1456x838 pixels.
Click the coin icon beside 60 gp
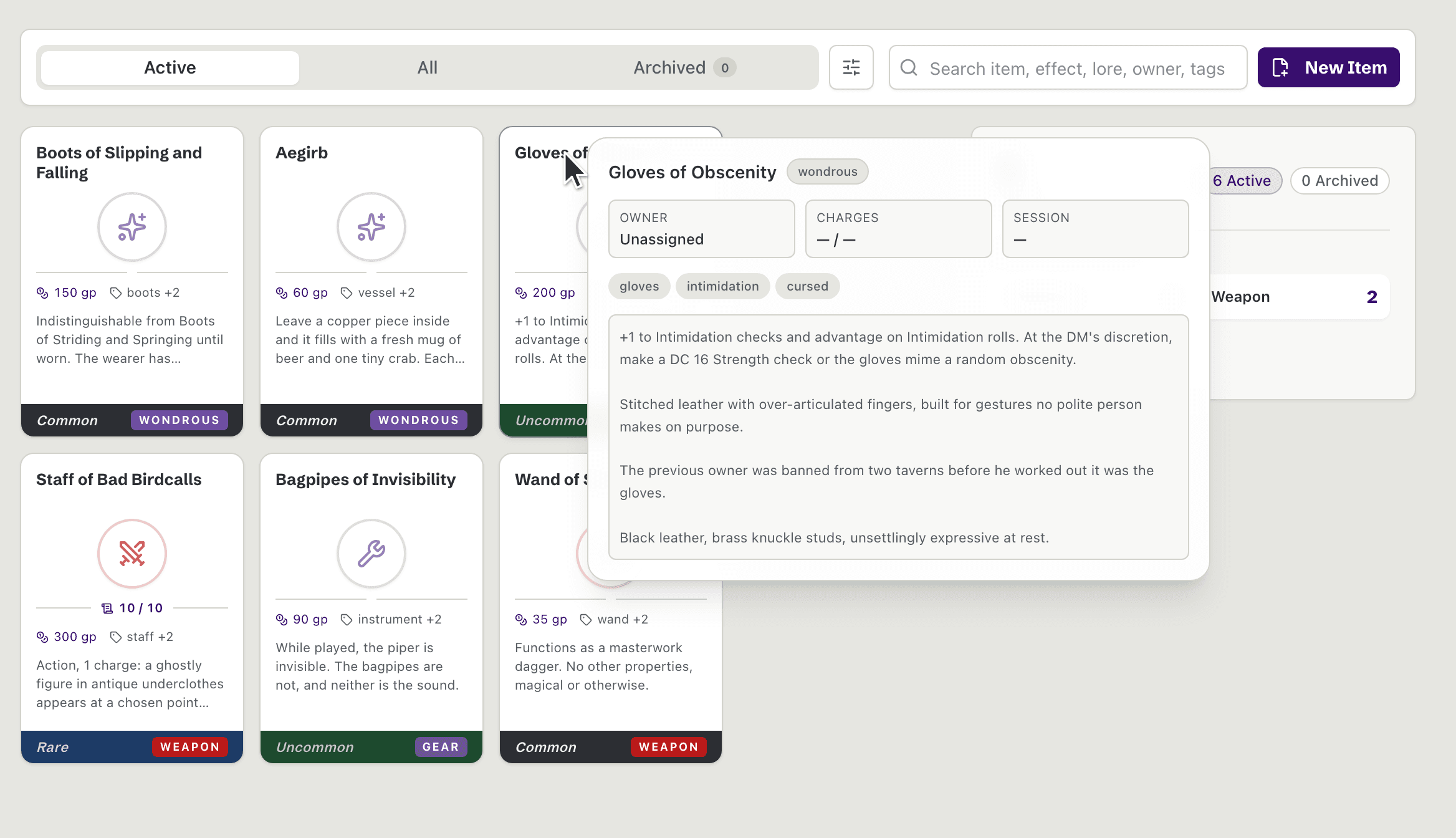(282, 292)
